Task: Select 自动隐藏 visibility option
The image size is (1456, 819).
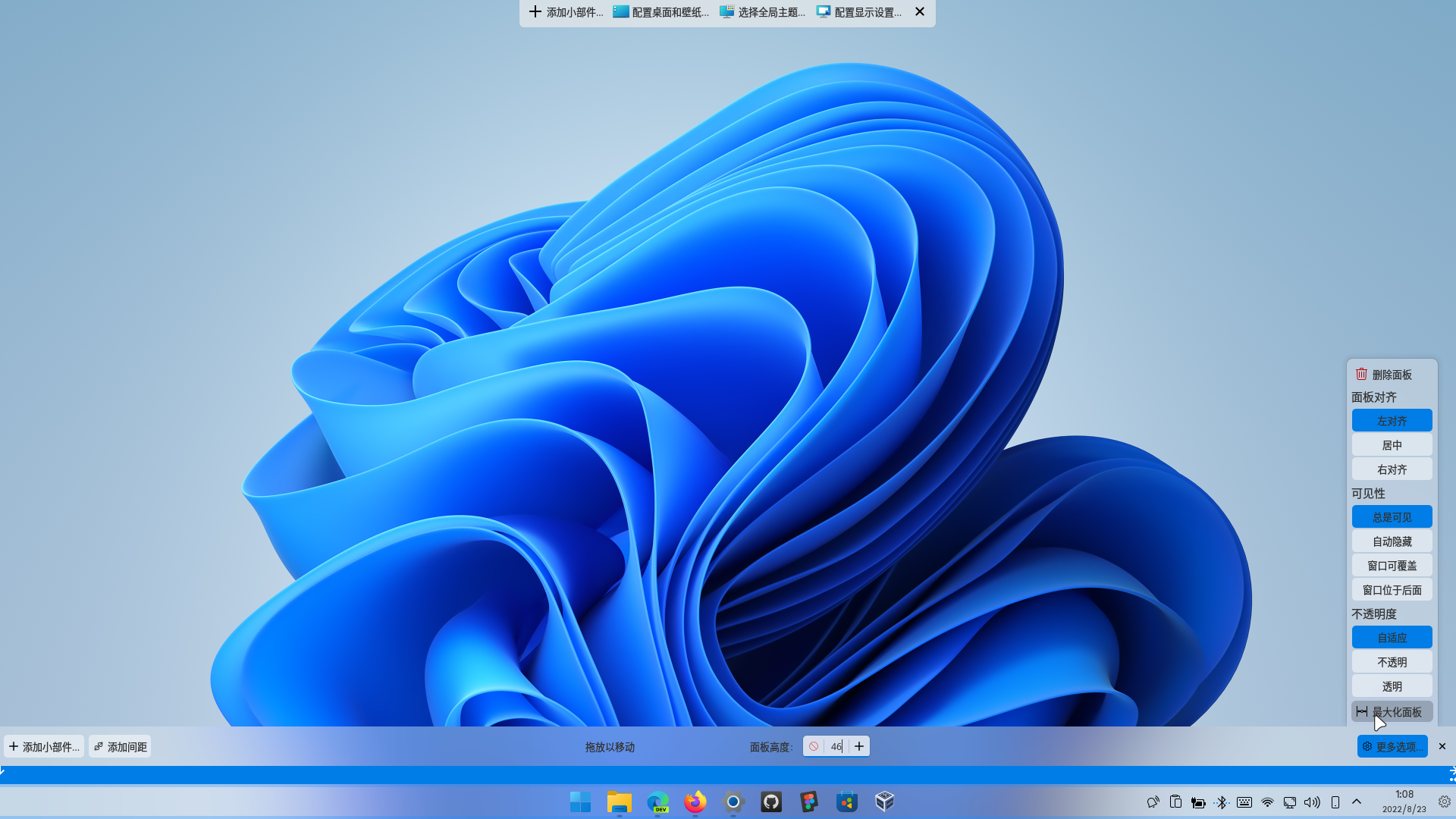Action: [x=1392, y=541]
